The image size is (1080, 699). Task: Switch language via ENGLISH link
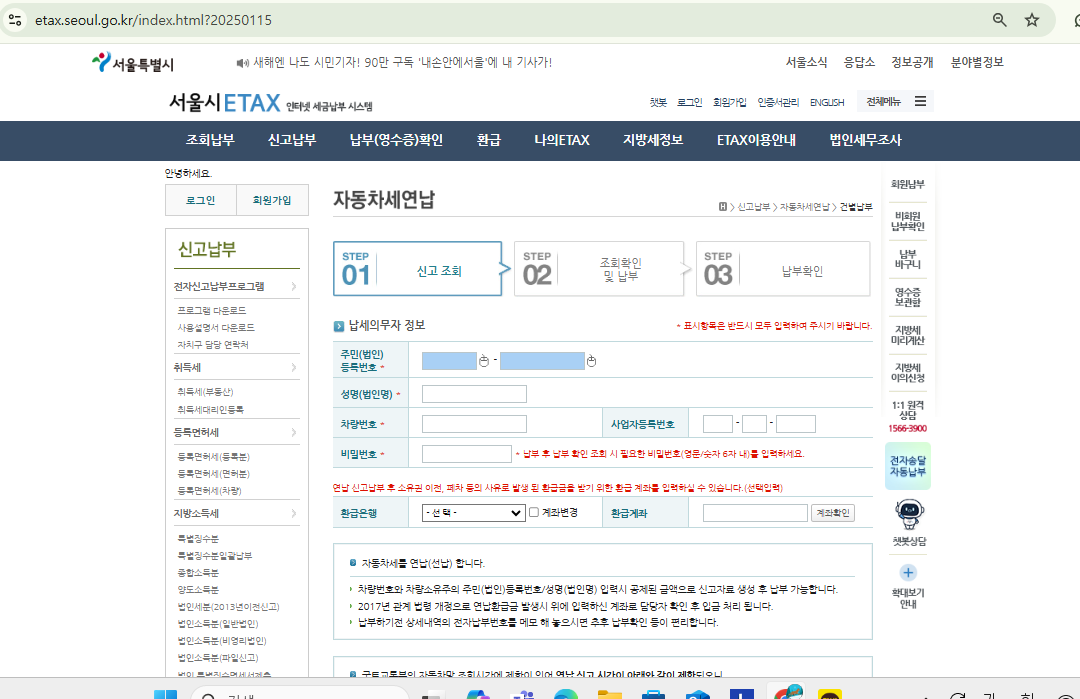coord(827,103)
